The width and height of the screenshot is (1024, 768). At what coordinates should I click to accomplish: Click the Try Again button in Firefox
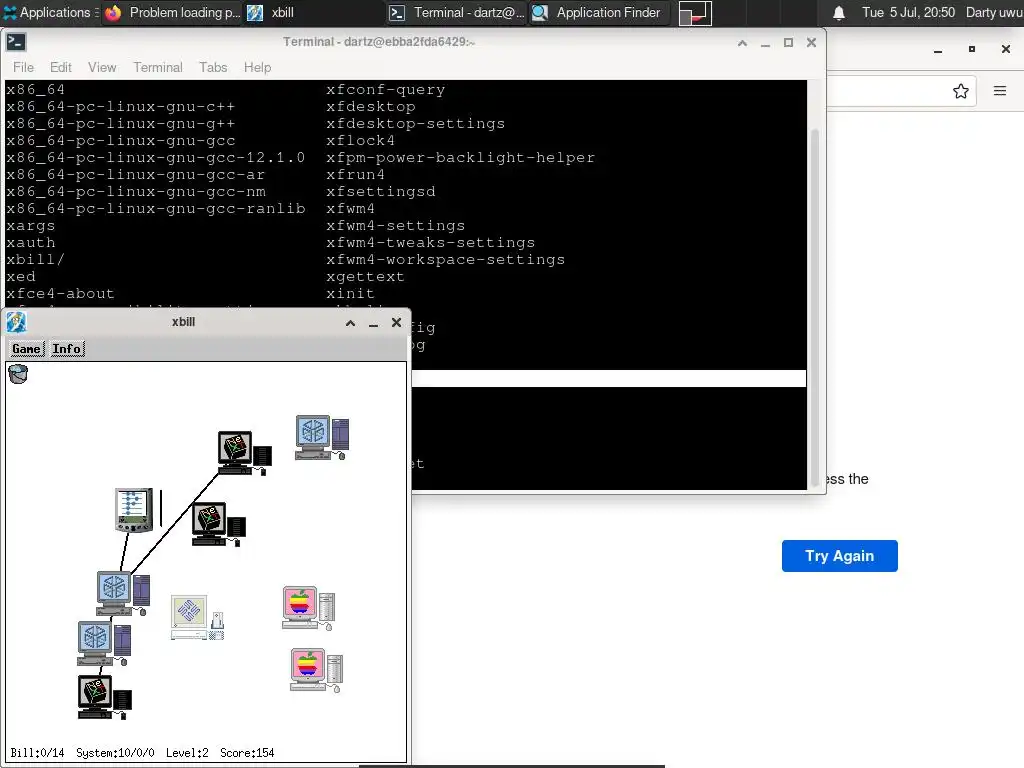pos(839,556)
